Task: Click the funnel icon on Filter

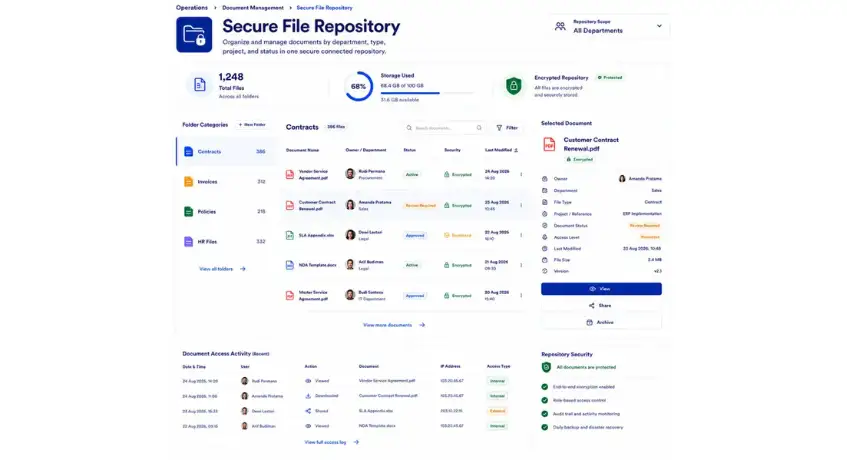Action: tap(499, 128)
